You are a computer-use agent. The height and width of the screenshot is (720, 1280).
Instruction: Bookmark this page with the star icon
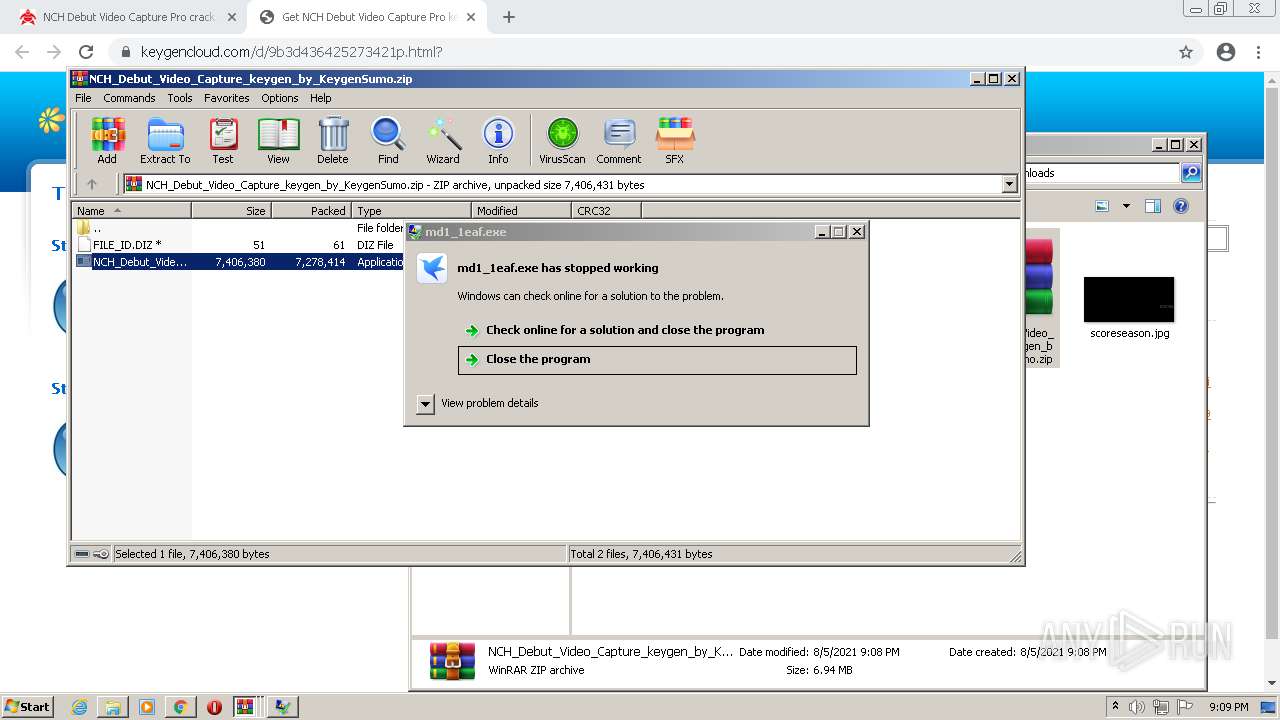click(x=1186, y=52)
